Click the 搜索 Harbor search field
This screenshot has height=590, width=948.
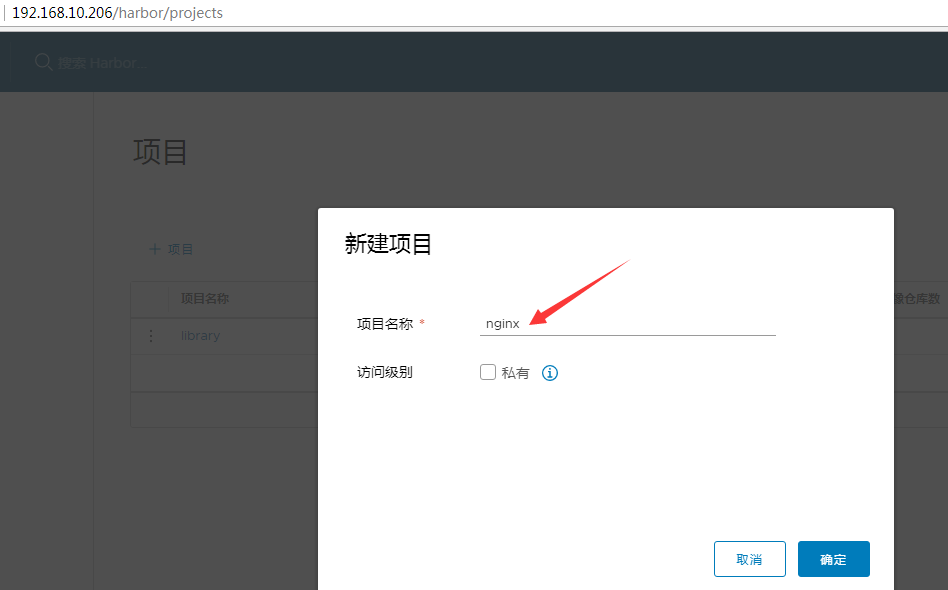point(103,63)
